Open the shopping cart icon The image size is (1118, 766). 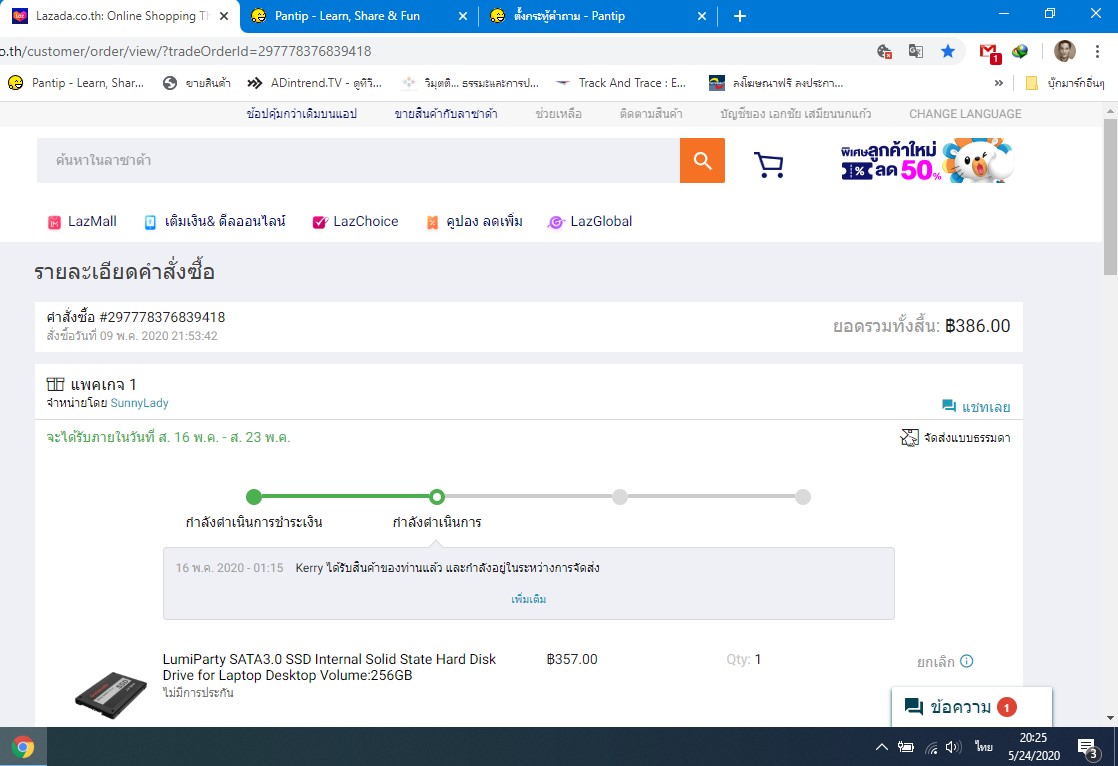[x=769, y=165]
